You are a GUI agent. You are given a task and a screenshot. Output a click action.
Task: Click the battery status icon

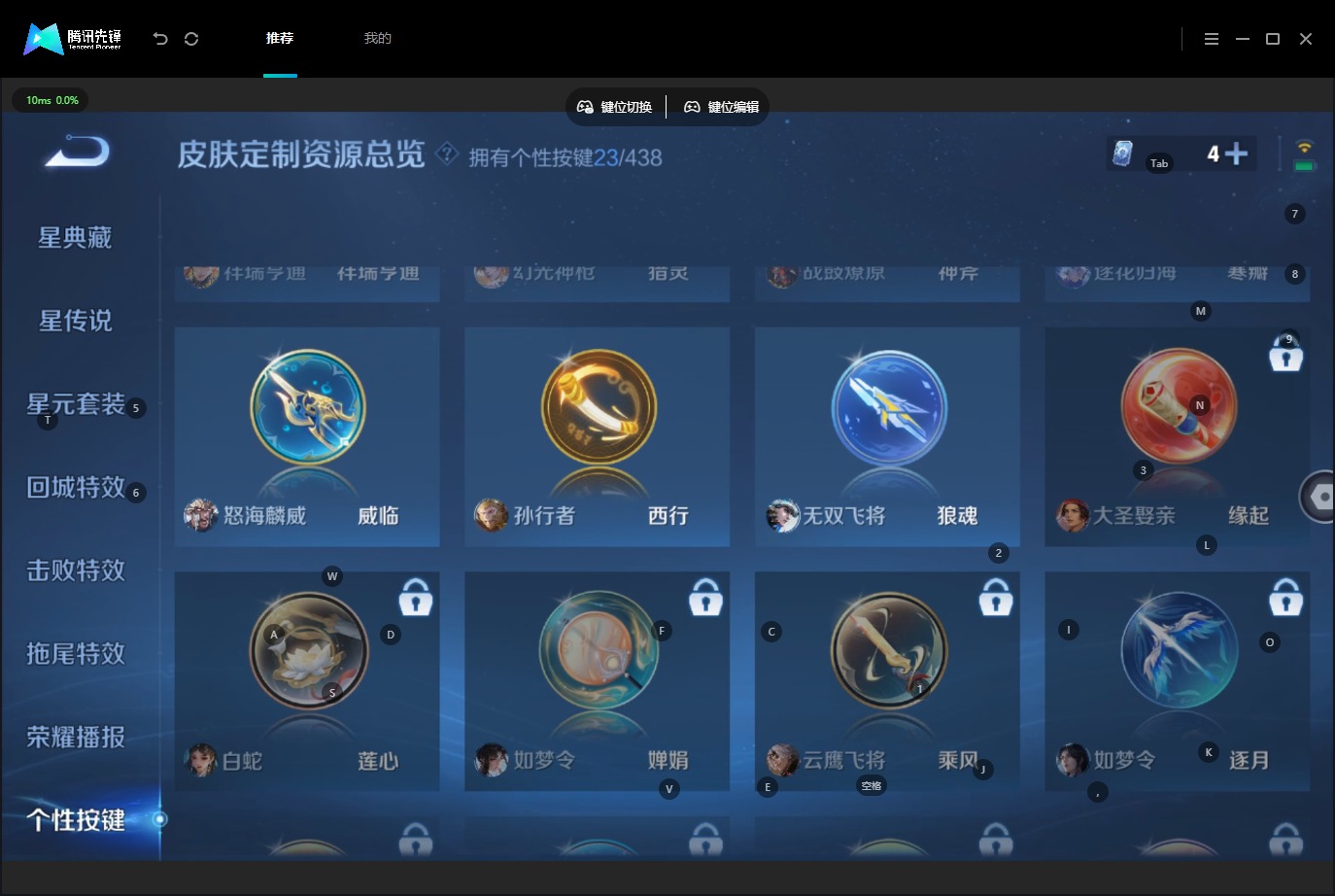tap(1305, 166)
